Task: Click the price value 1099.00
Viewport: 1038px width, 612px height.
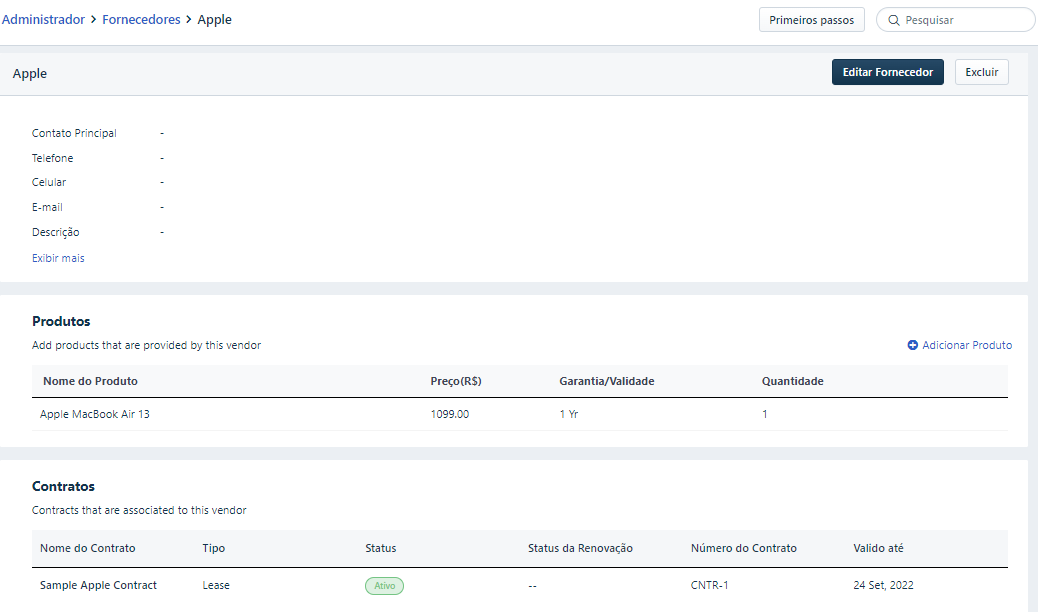Action: pos(449,414)
